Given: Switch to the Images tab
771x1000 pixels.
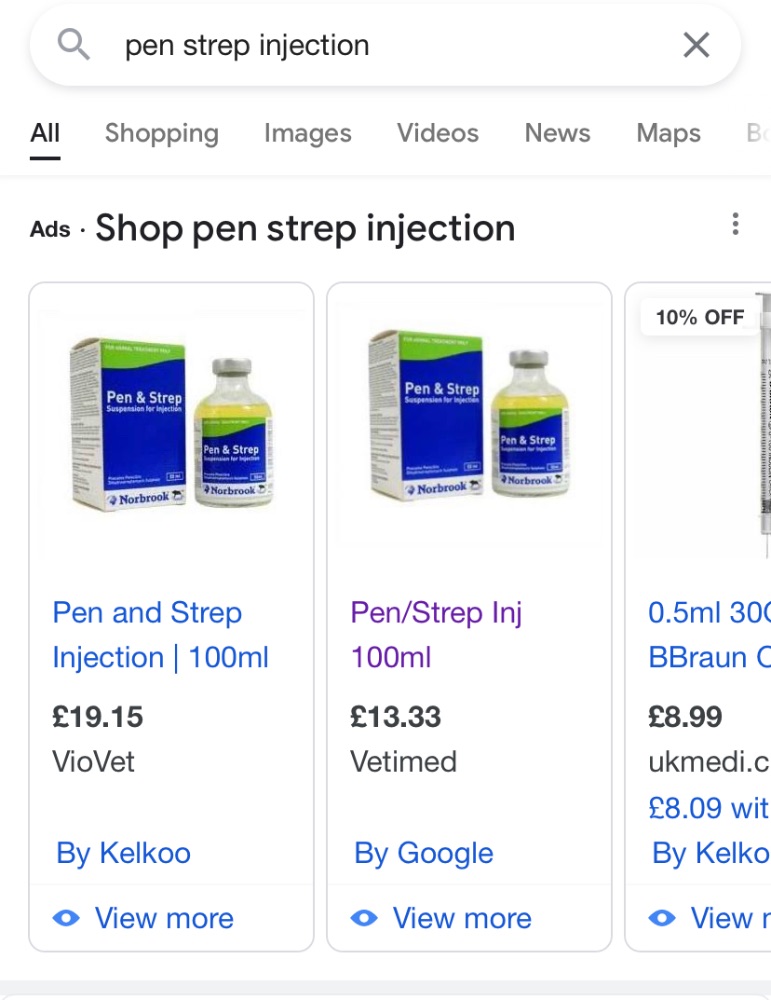Looking at the screenshot, I should (x=308, y=133).
